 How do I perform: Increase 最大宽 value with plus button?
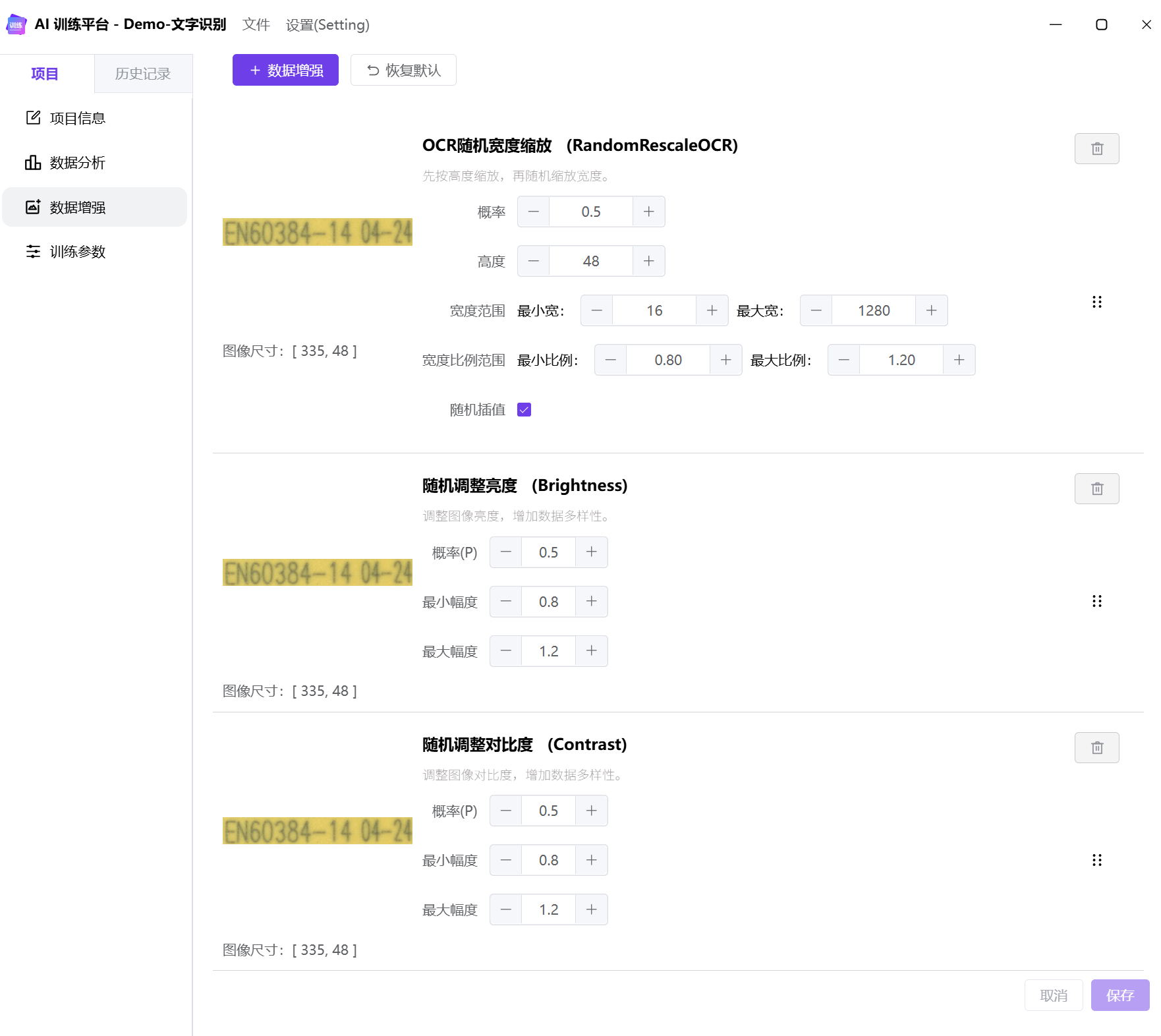[x=931, y=310]
